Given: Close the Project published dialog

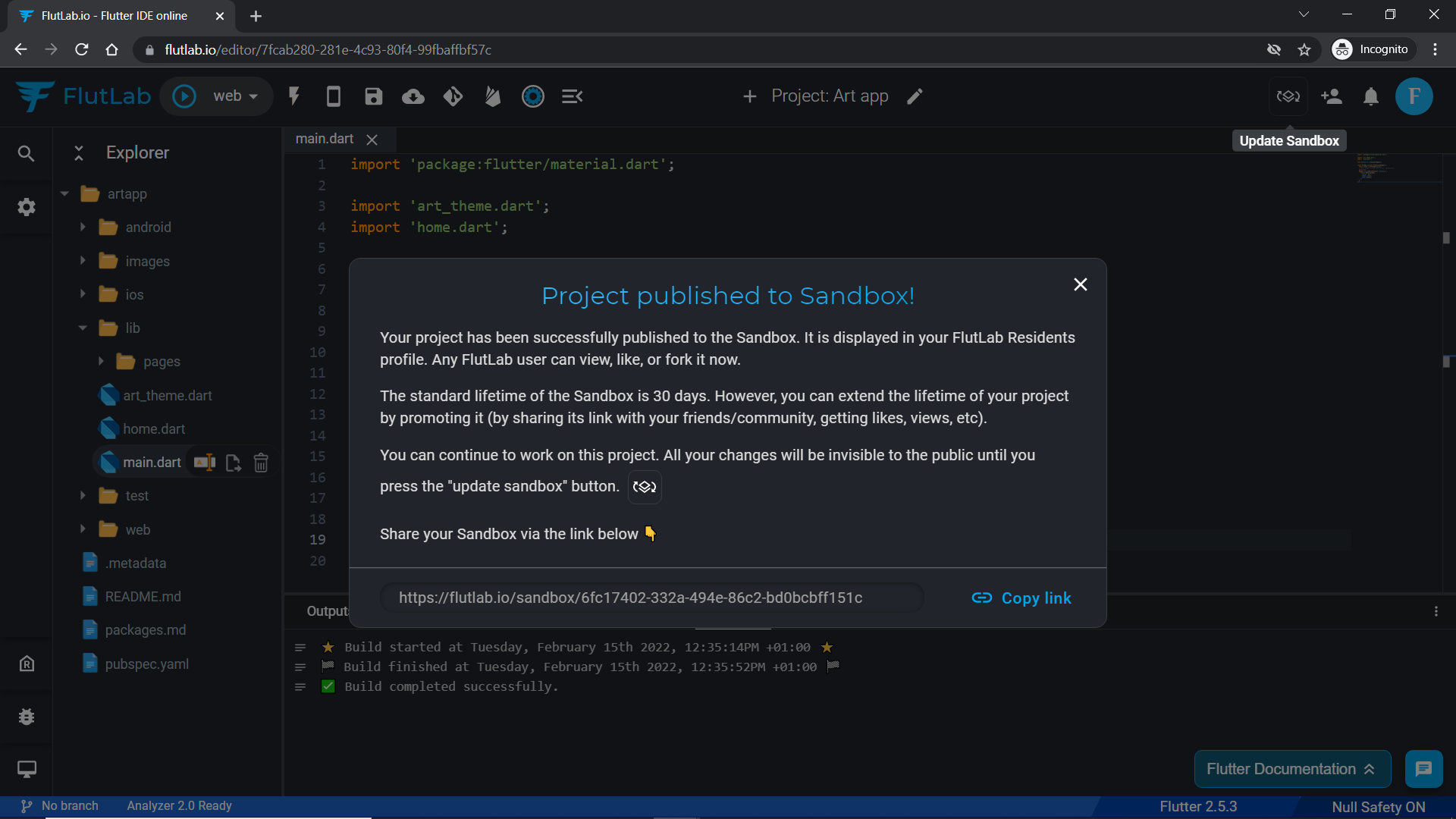Looking at the screenshot, I should 1081,284.
